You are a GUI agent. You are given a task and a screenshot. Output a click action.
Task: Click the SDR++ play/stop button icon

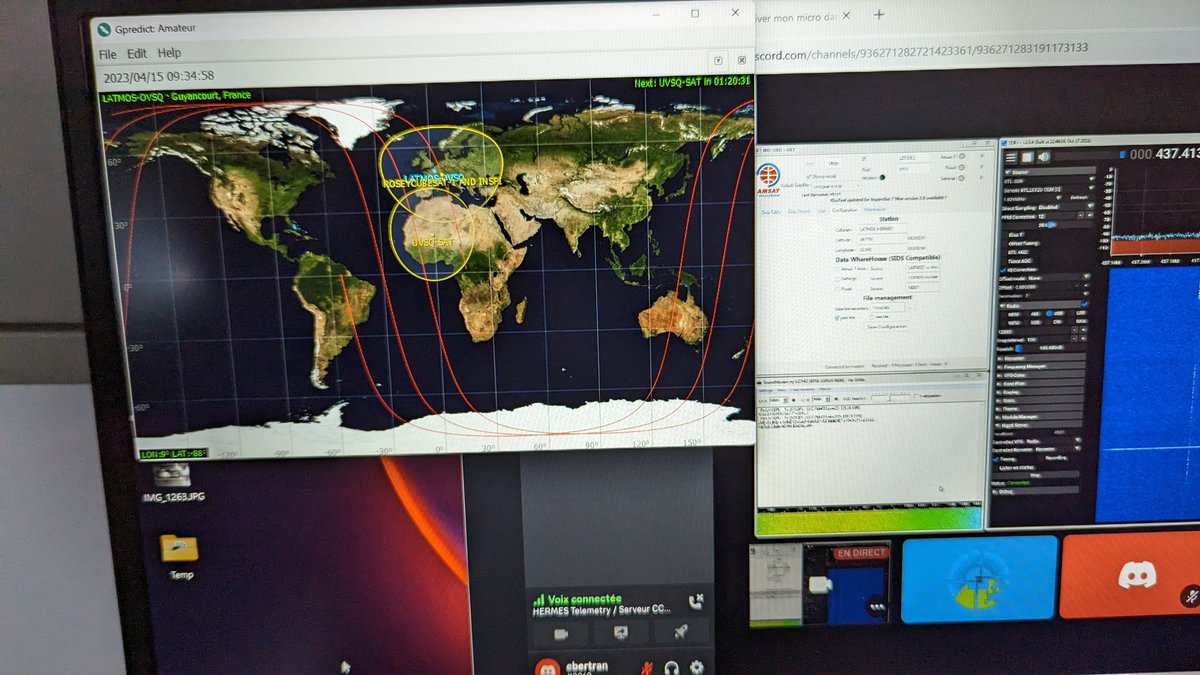pos(1027,157)
